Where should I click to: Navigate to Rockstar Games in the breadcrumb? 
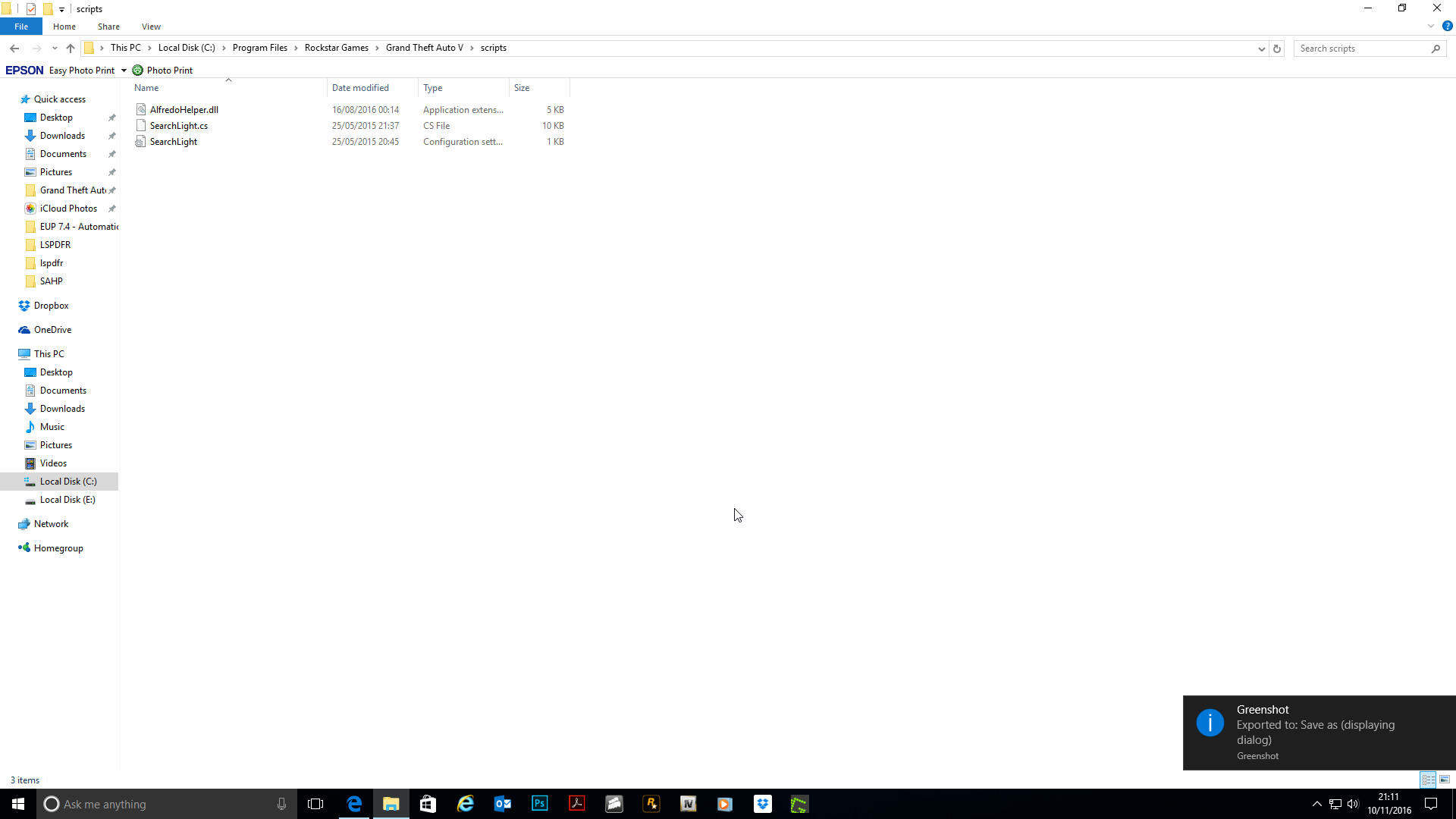336,48
